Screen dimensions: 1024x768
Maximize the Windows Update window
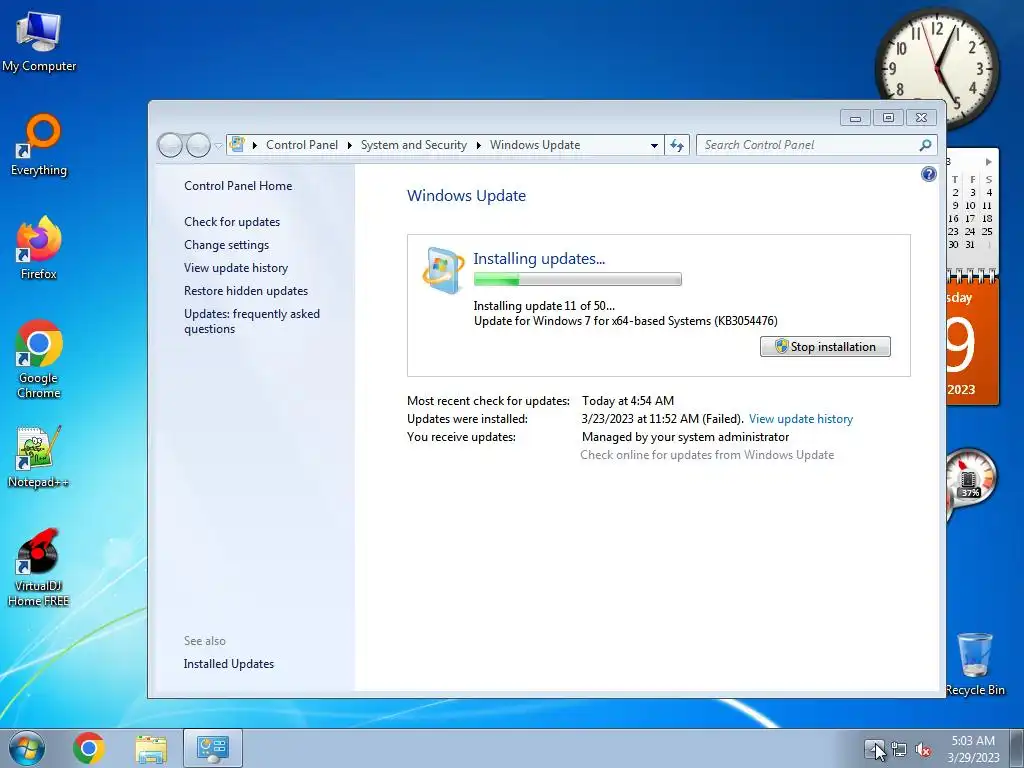[x=888, y=118]
